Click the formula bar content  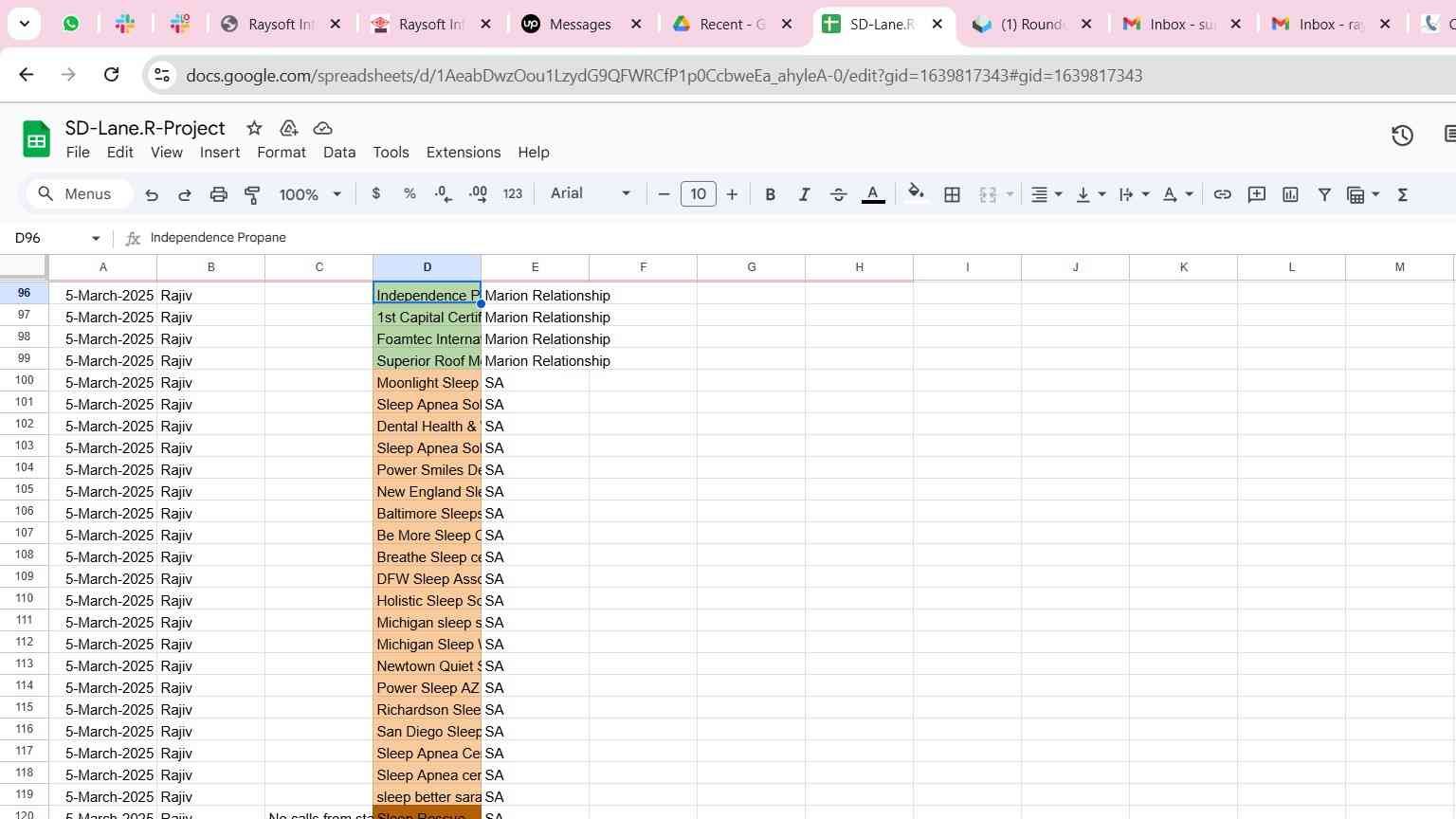pos(218,238)
